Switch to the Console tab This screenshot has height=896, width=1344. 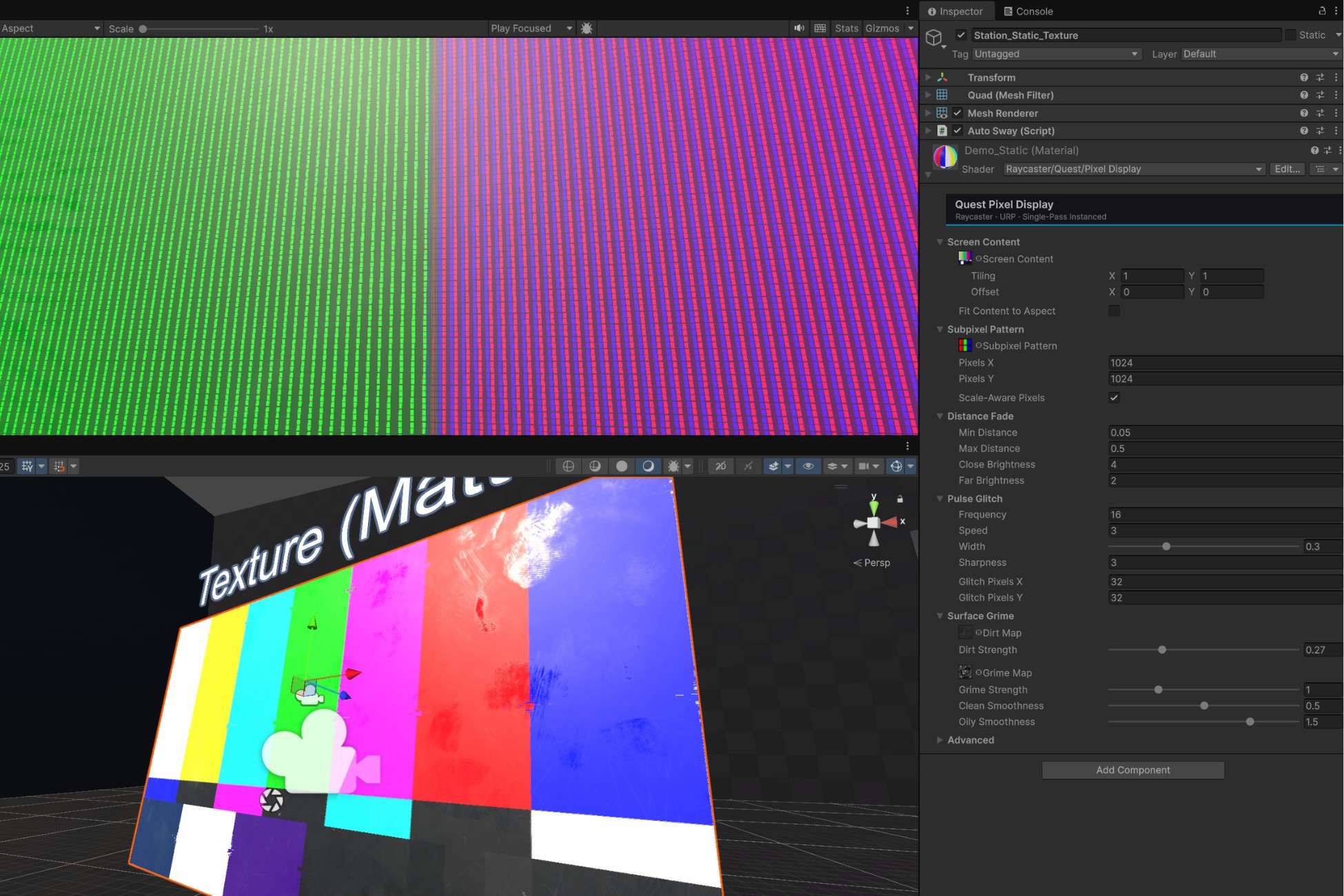click(1028, 11)
